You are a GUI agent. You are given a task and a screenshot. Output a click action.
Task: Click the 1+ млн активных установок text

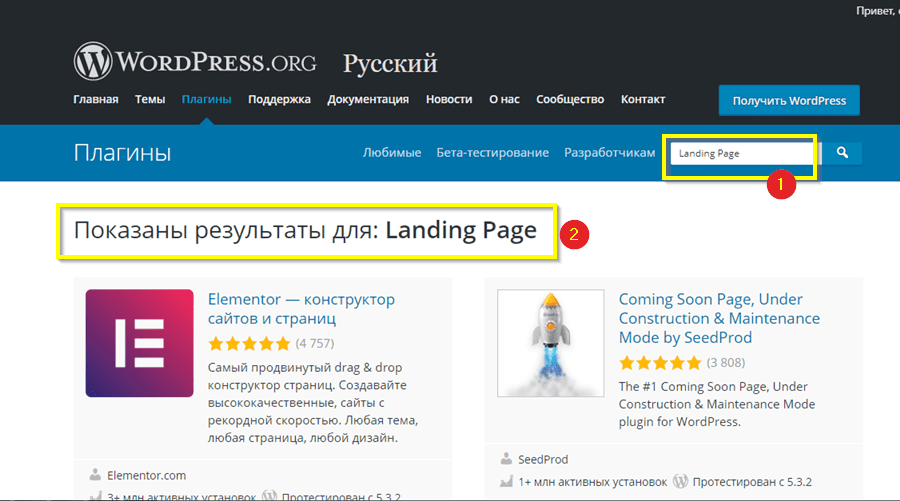(592, 481)
